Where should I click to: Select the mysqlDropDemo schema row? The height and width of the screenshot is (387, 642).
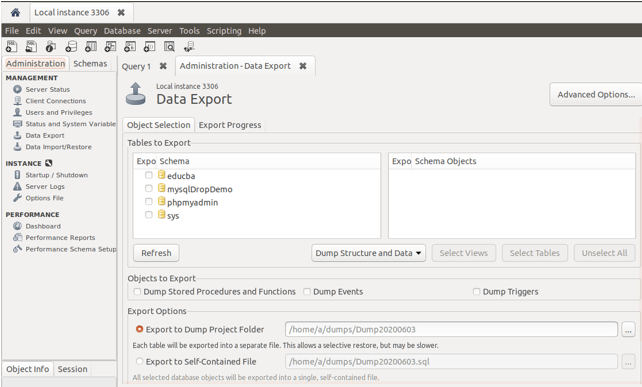pos(257,189)
